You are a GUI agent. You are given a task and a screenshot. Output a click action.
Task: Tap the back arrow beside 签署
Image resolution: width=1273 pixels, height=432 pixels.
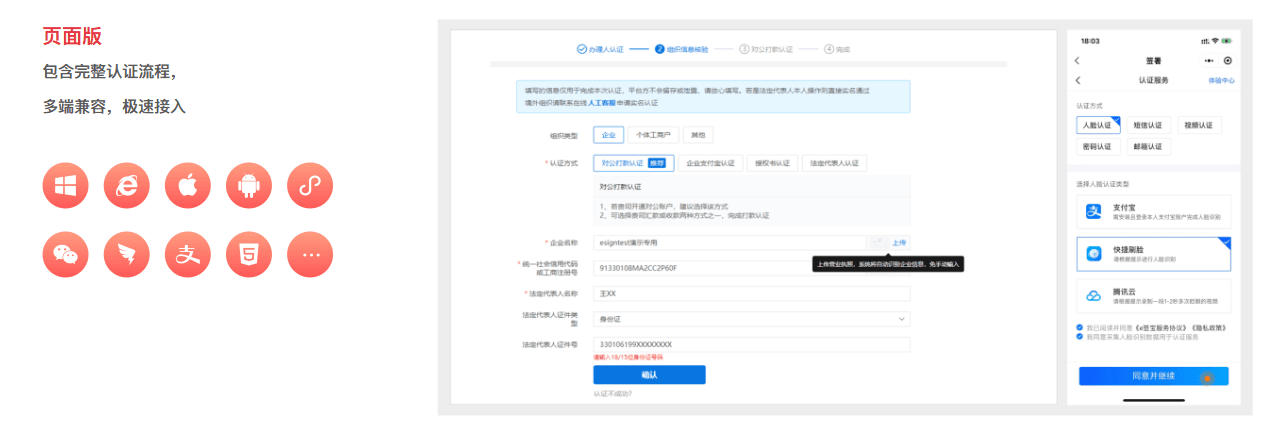click(x=1077, y=60)
